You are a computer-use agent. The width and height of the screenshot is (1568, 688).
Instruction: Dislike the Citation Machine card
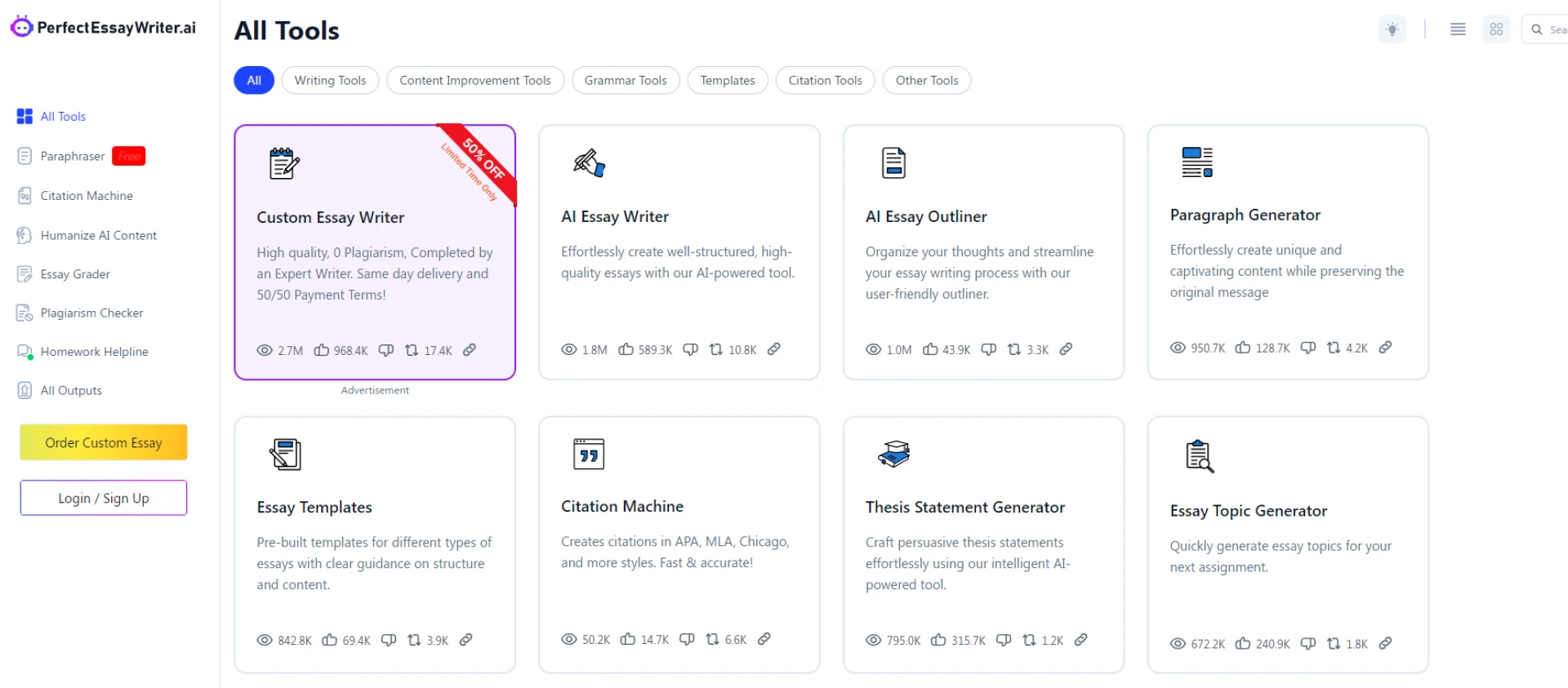(688, 639)
